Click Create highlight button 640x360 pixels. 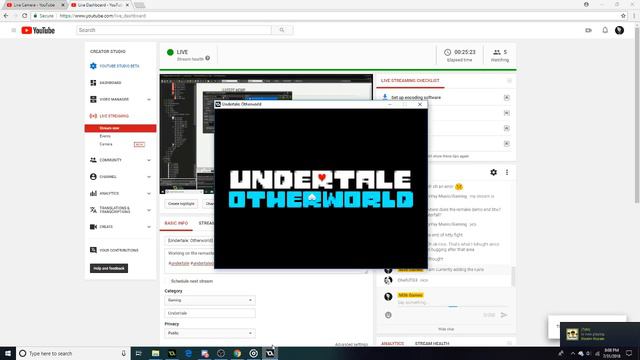[x=181, y=204]
